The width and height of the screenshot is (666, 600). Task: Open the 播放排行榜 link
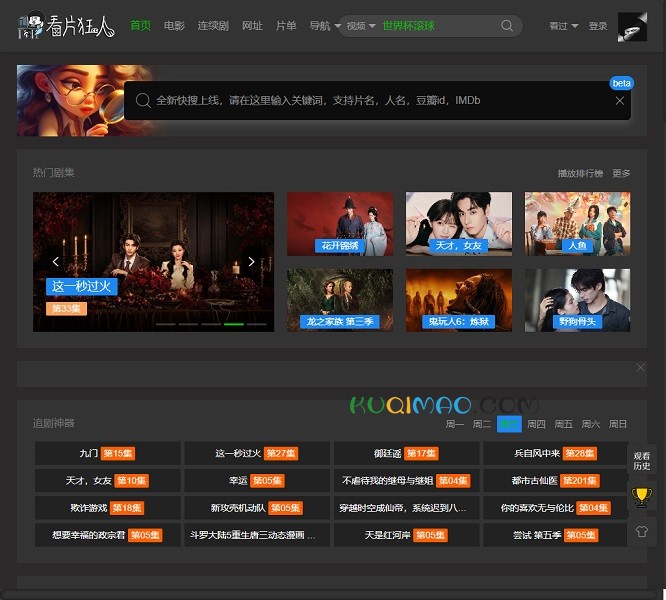[x=580, y=173]
